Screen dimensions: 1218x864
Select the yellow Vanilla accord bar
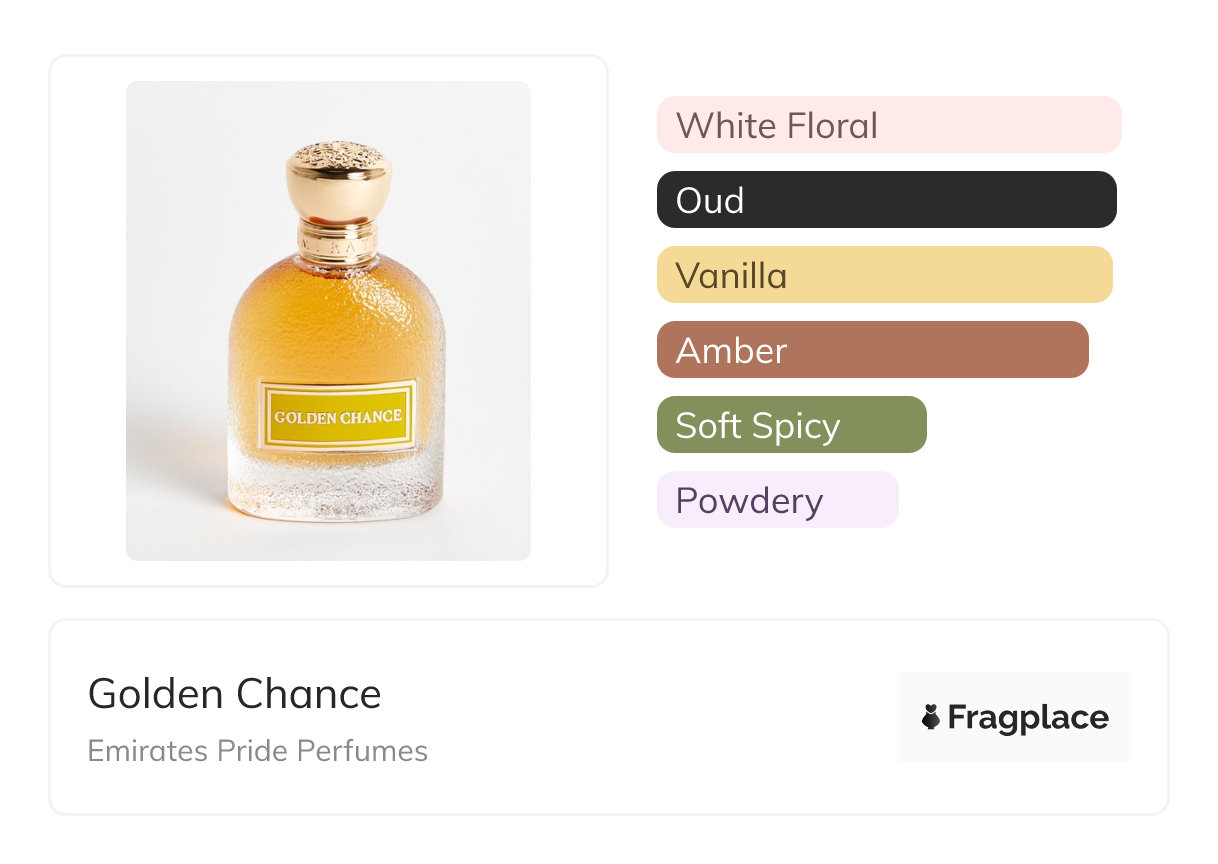point(884,275)
